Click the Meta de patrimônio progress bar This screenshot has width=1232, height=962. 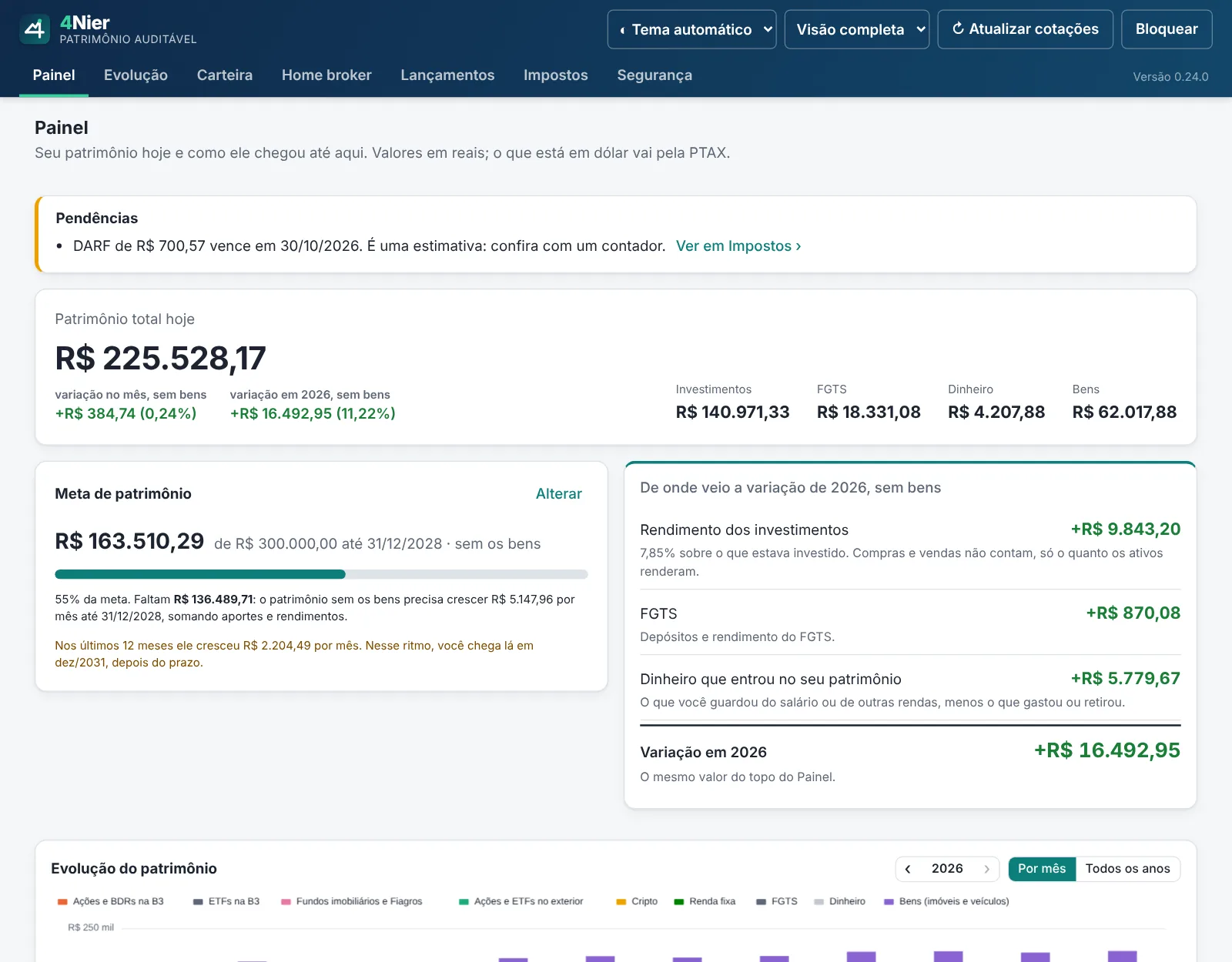(321, 574)
